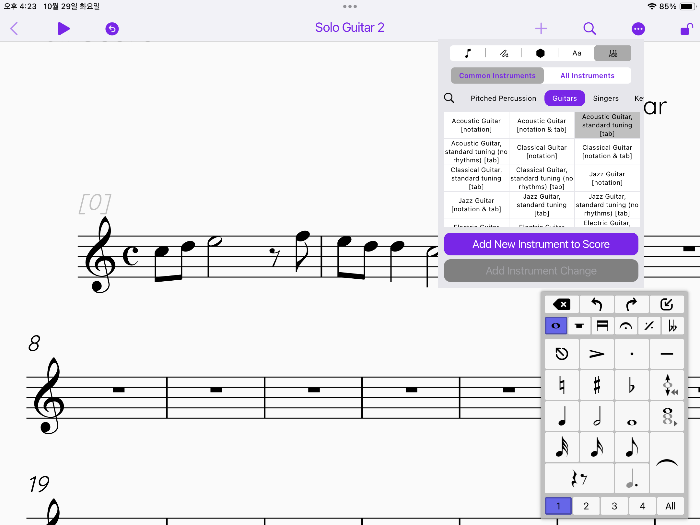The image size is (700, 525).
Task: Select Jazz Guitar [notation & tab]
Action: pos(476,204)
